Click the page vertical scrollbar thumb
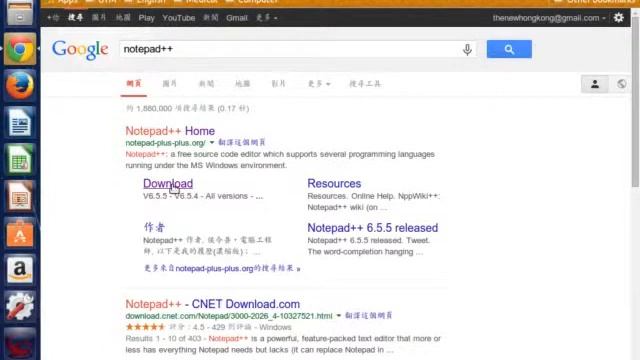Screen dimensions: 640x360 pos(635,102)
